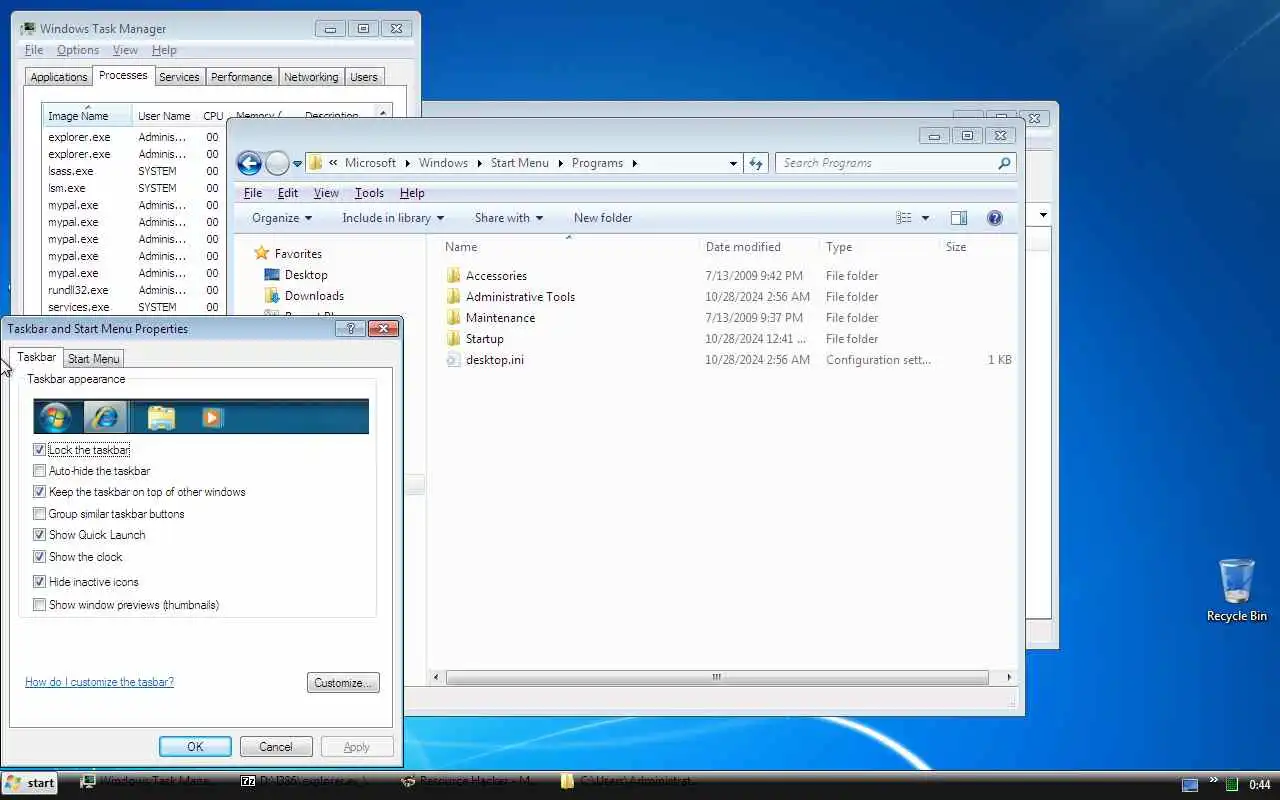This screenshot has height=800, width=1280.
Task: Click the 7-Zip explorer.exe taskbar button
Action: coord(305,782)
